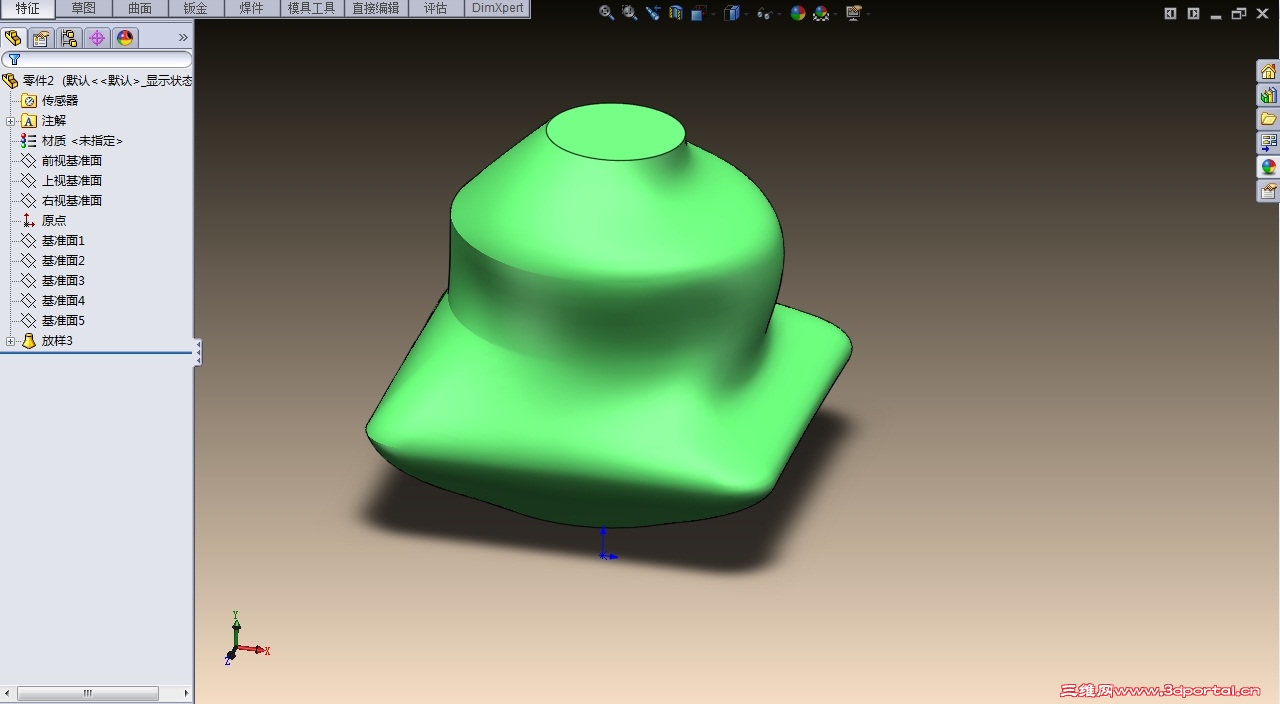Expand more manager tabs with double chevron
The width and height of the screenshot is (1280, 704).
pos(183,38)
